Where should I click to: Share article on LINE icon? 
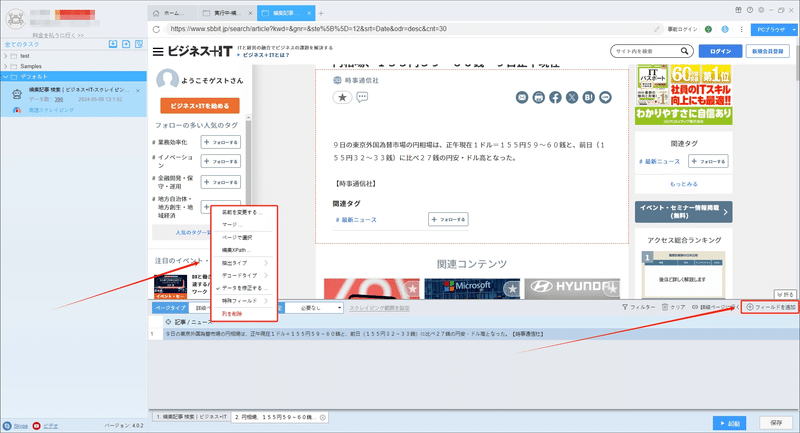(x=606, y=97)
